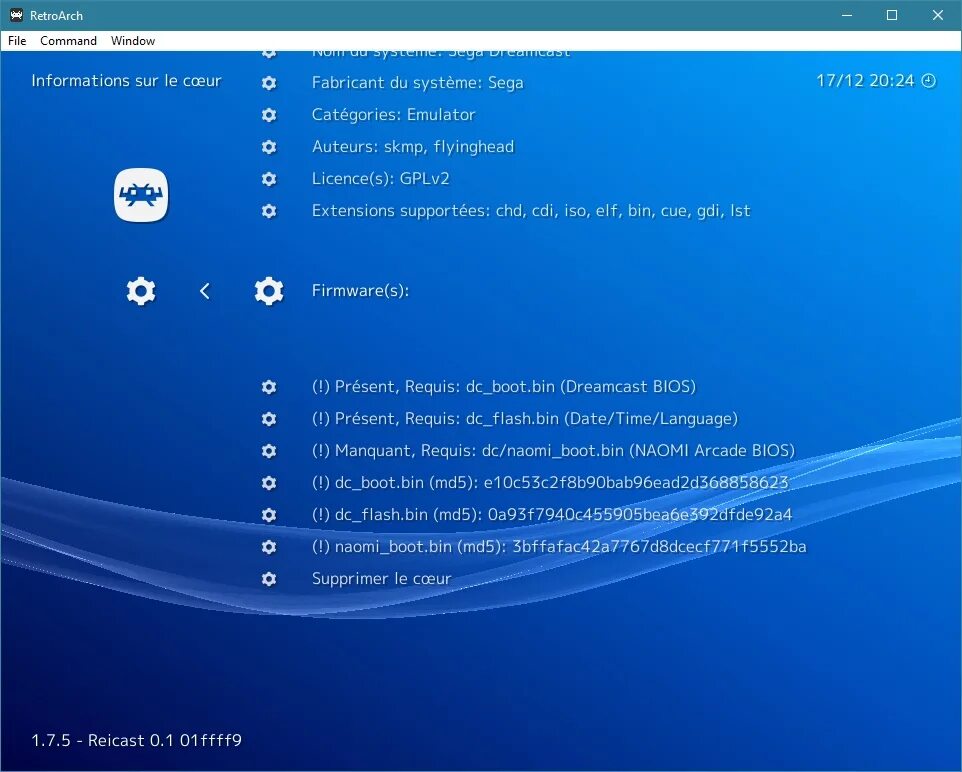962x772 pixels.
Task: Click the RetroArch title bar app icon
Action: point(17,15)
